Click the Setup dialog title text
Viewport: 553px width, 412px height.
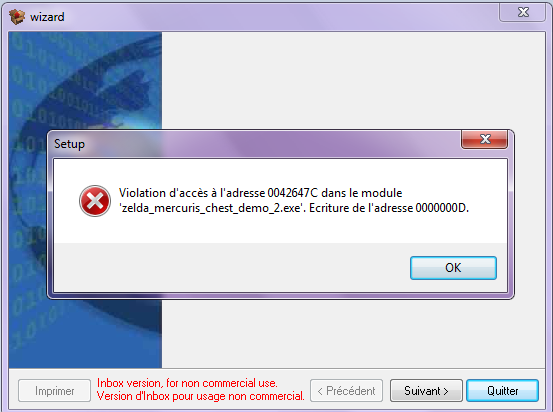69,144
